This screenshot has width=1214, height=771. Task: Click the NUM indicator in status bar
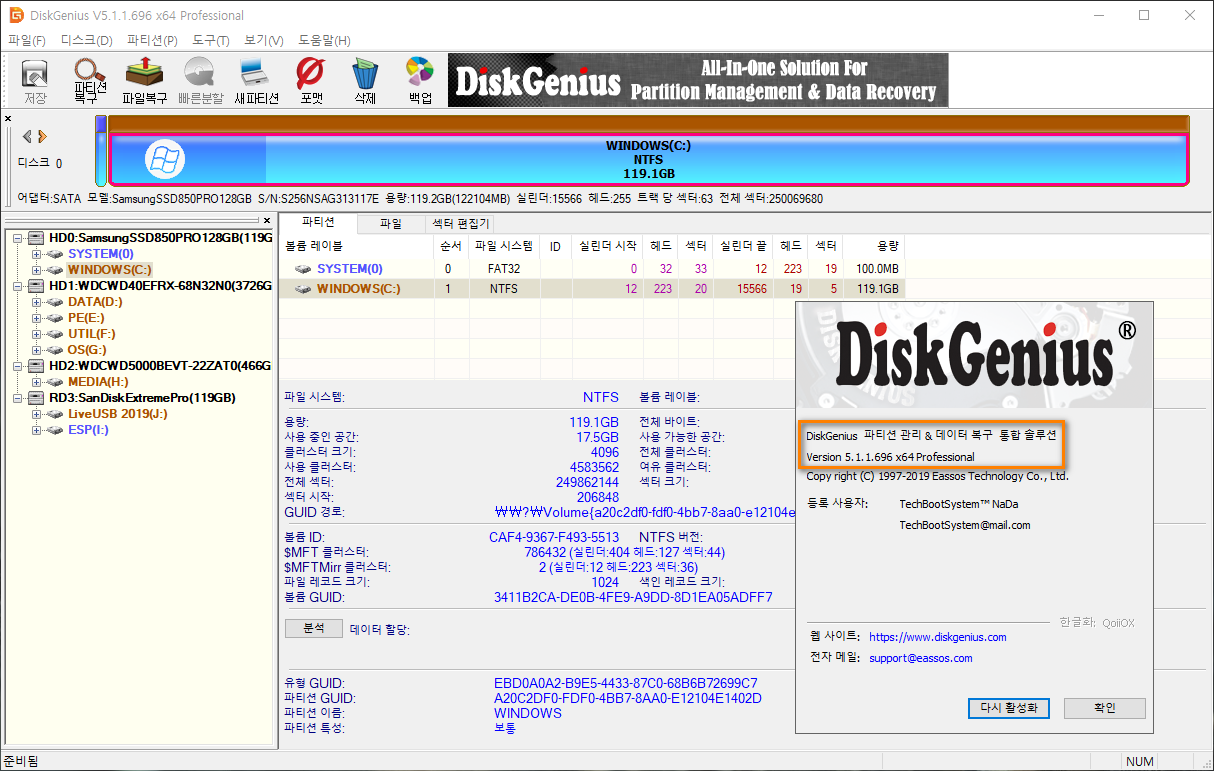(x=1139, y=762)
